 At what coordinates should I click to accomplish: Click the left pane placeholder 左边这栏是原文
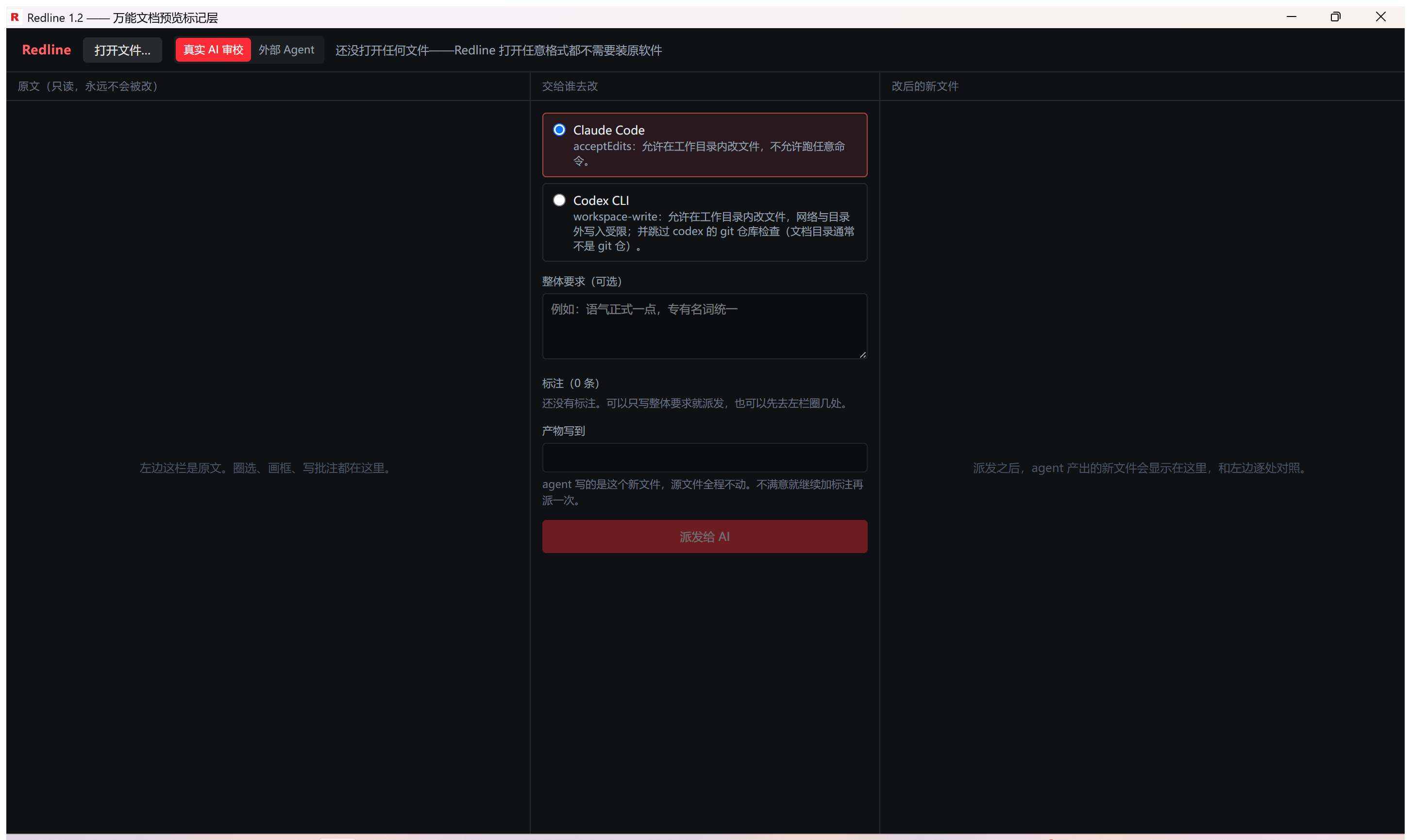click(x=267, y=468)
